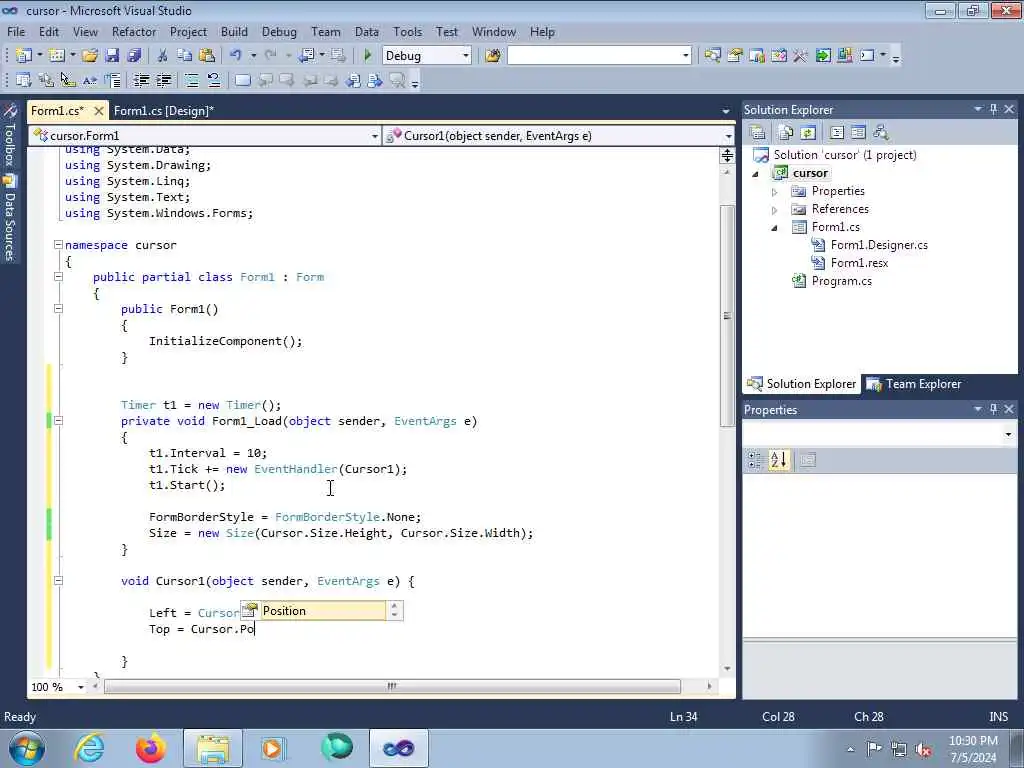Click the Cut scissors icon
The width and height of the screenshot is (1024, 768).
click(163, 56)
